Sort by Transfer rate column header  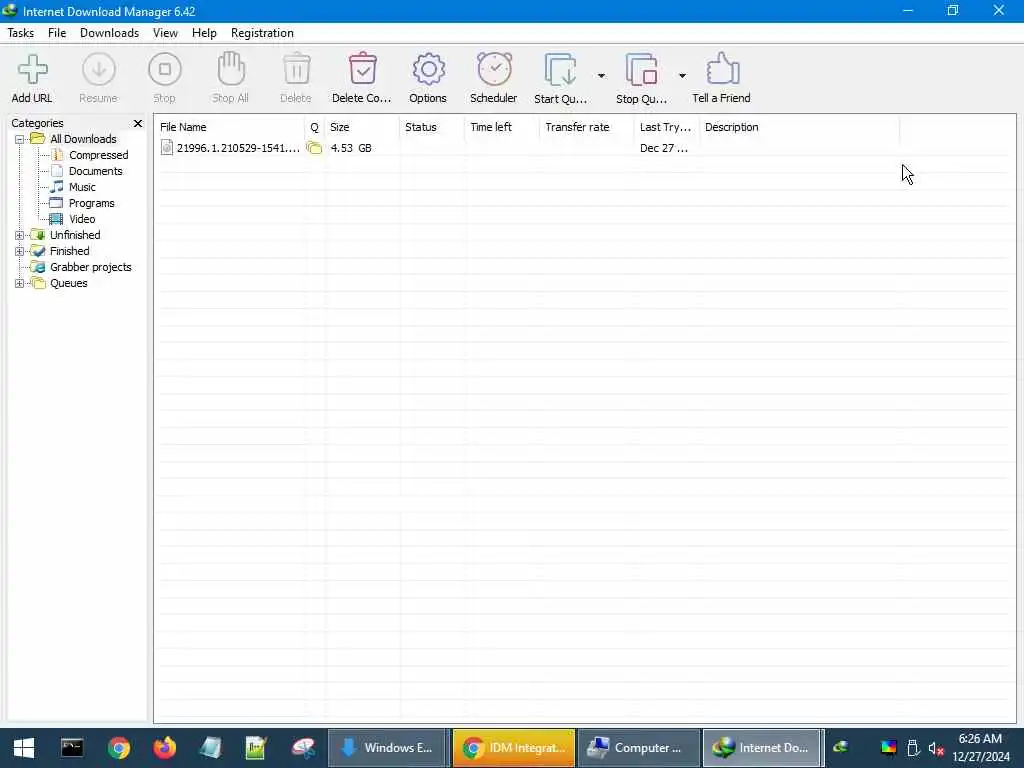[587, 127]
